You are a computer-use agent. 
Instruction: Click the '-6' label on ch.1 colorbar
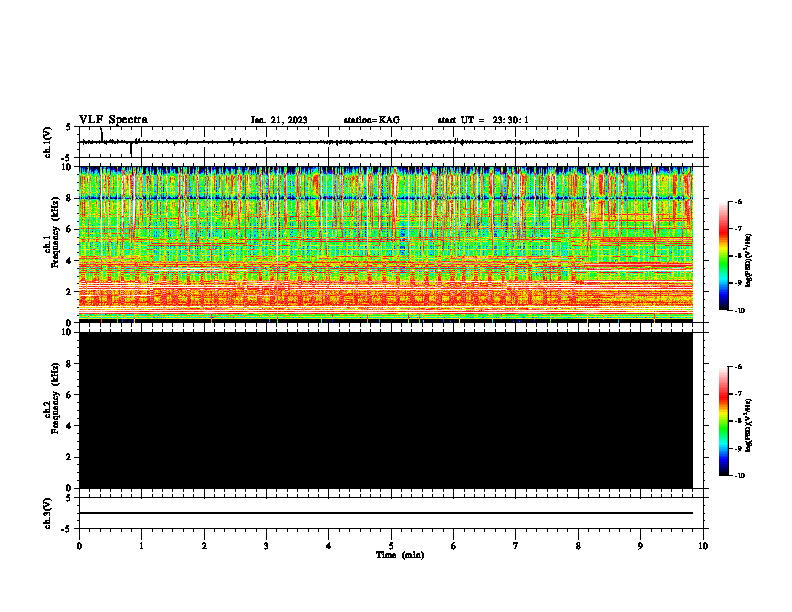[x=738, y=201]
